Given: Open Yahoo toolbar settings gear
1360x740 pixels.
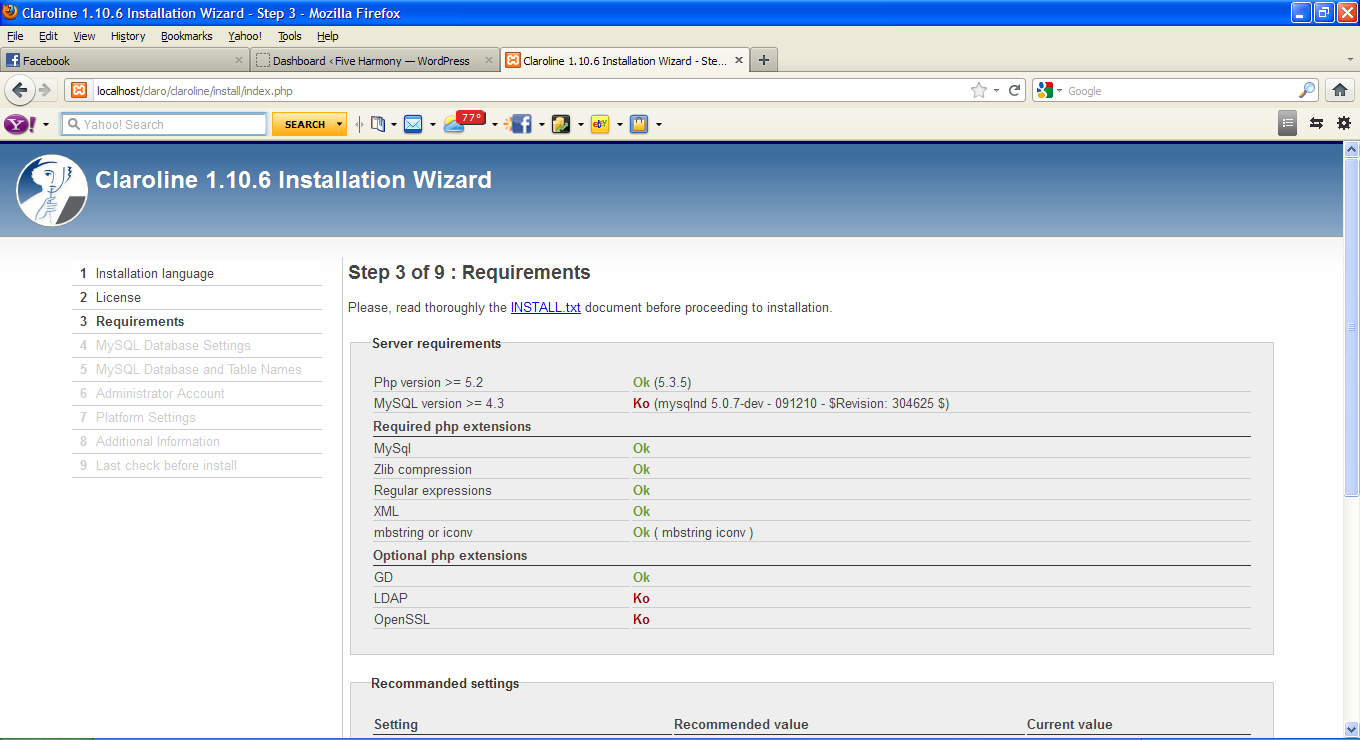Looking at the screenshot, I should (1343, 123).
